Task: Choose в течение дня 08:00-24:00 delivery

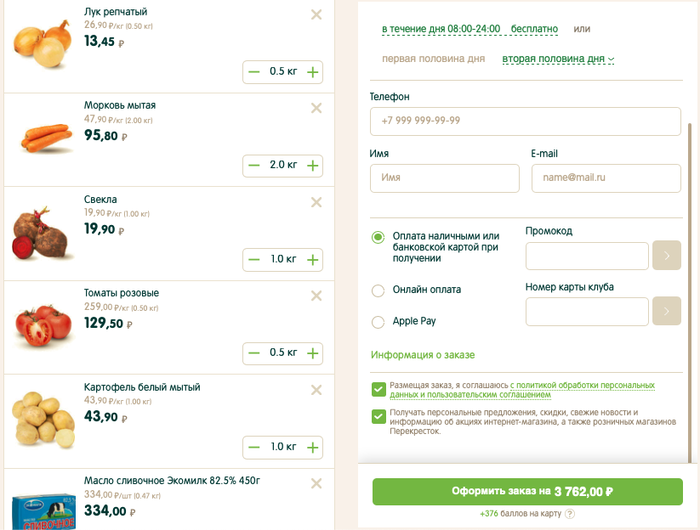Action: pyautogui.click(x=441, y=30)
